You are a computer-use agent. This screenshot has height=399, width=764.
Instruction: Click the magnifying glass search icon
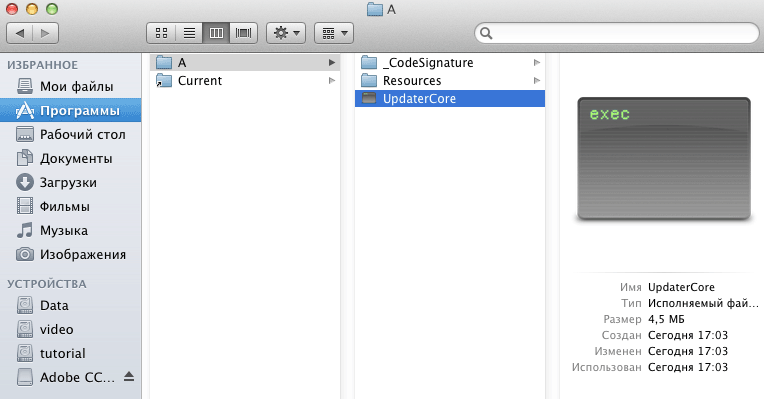pyautogui.click(x=486, y=33)
